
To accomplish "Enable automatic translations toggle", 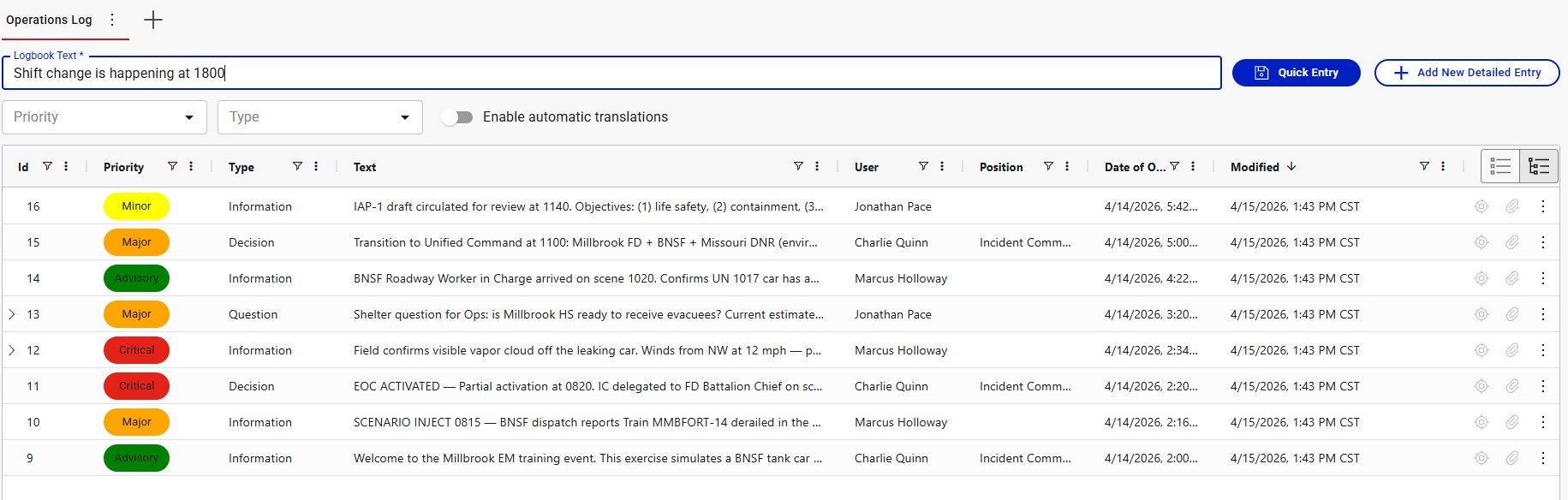I will tap(457, 117).
